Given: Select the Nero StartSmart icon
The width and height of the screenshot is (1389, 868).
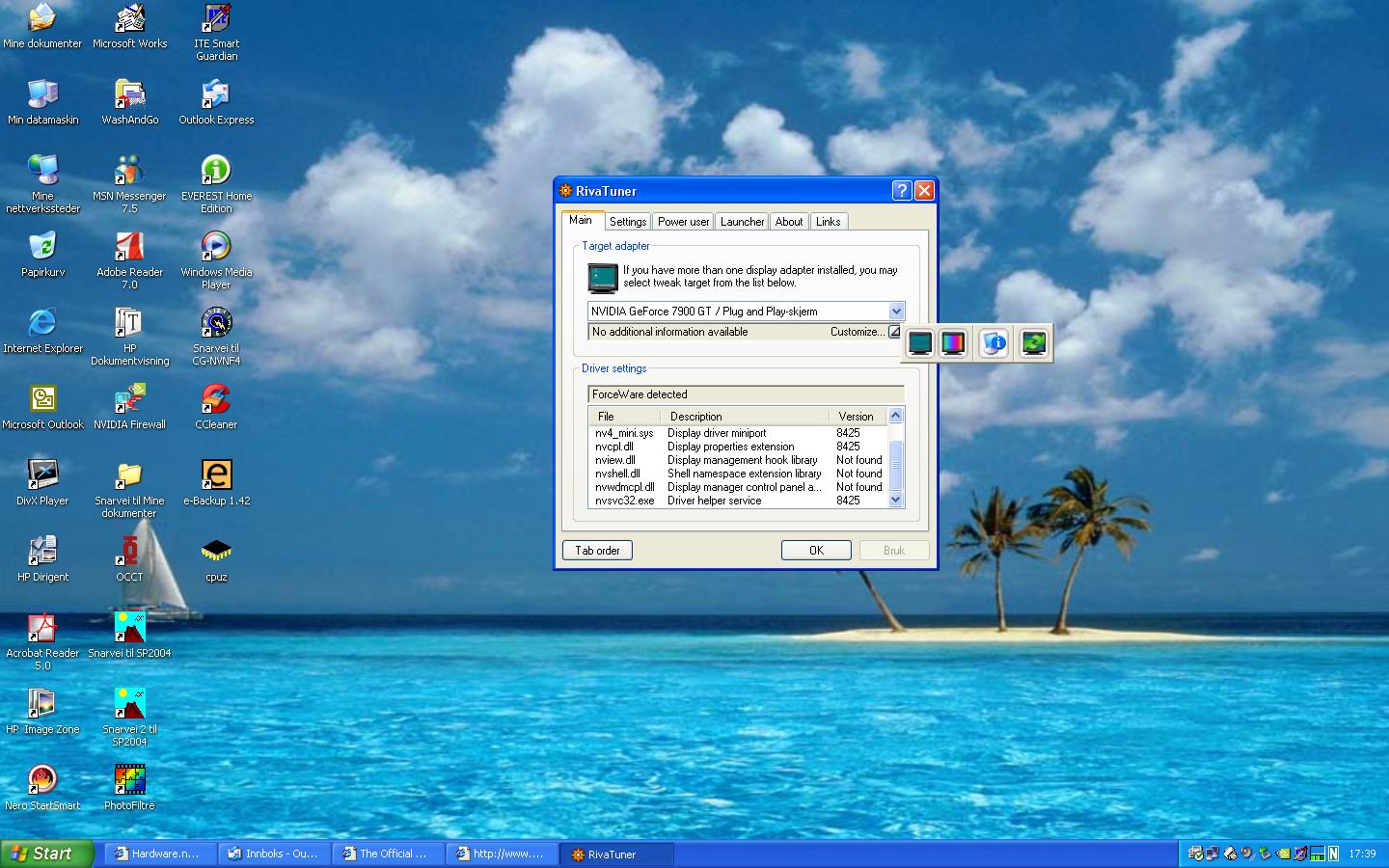Looking at the screenshot, I should [42, 788].
